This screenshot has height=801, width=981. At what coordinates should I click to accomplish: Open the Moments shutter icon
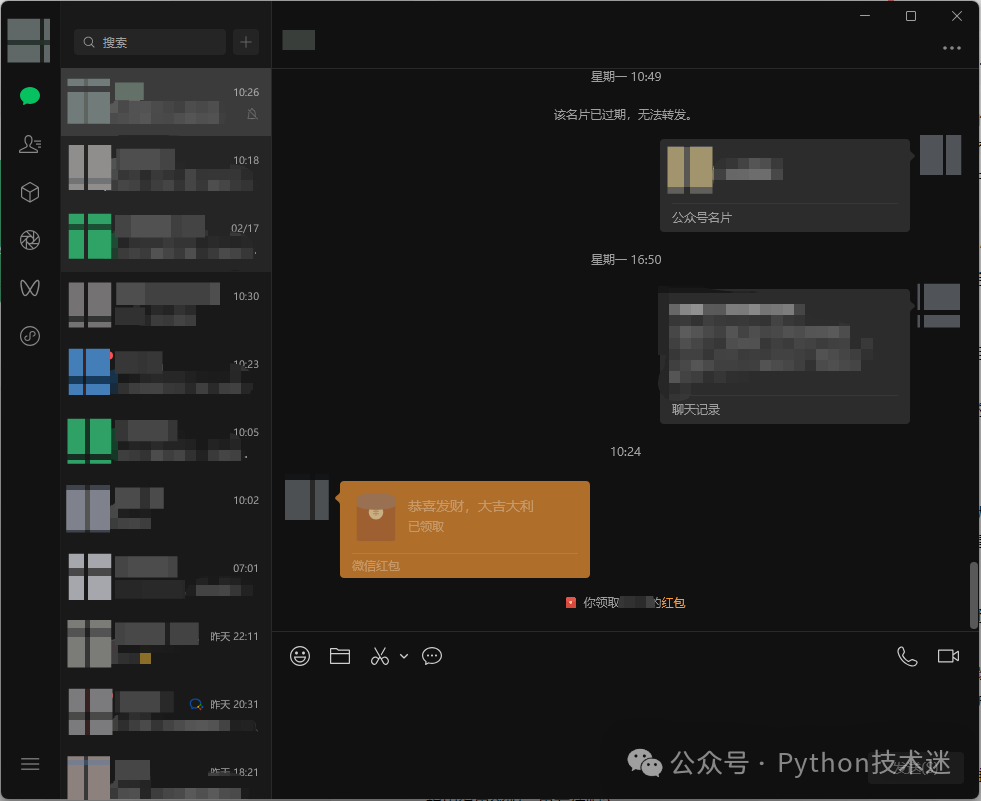(x=29, y=240)
